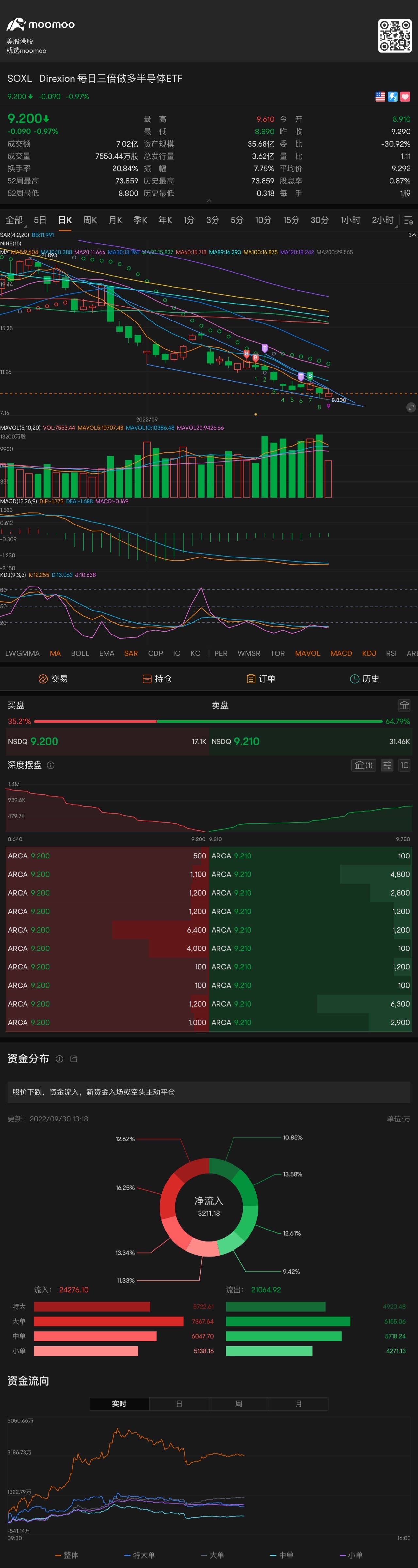Tap the chart fullscreen rotate icon

click(411, 407)
